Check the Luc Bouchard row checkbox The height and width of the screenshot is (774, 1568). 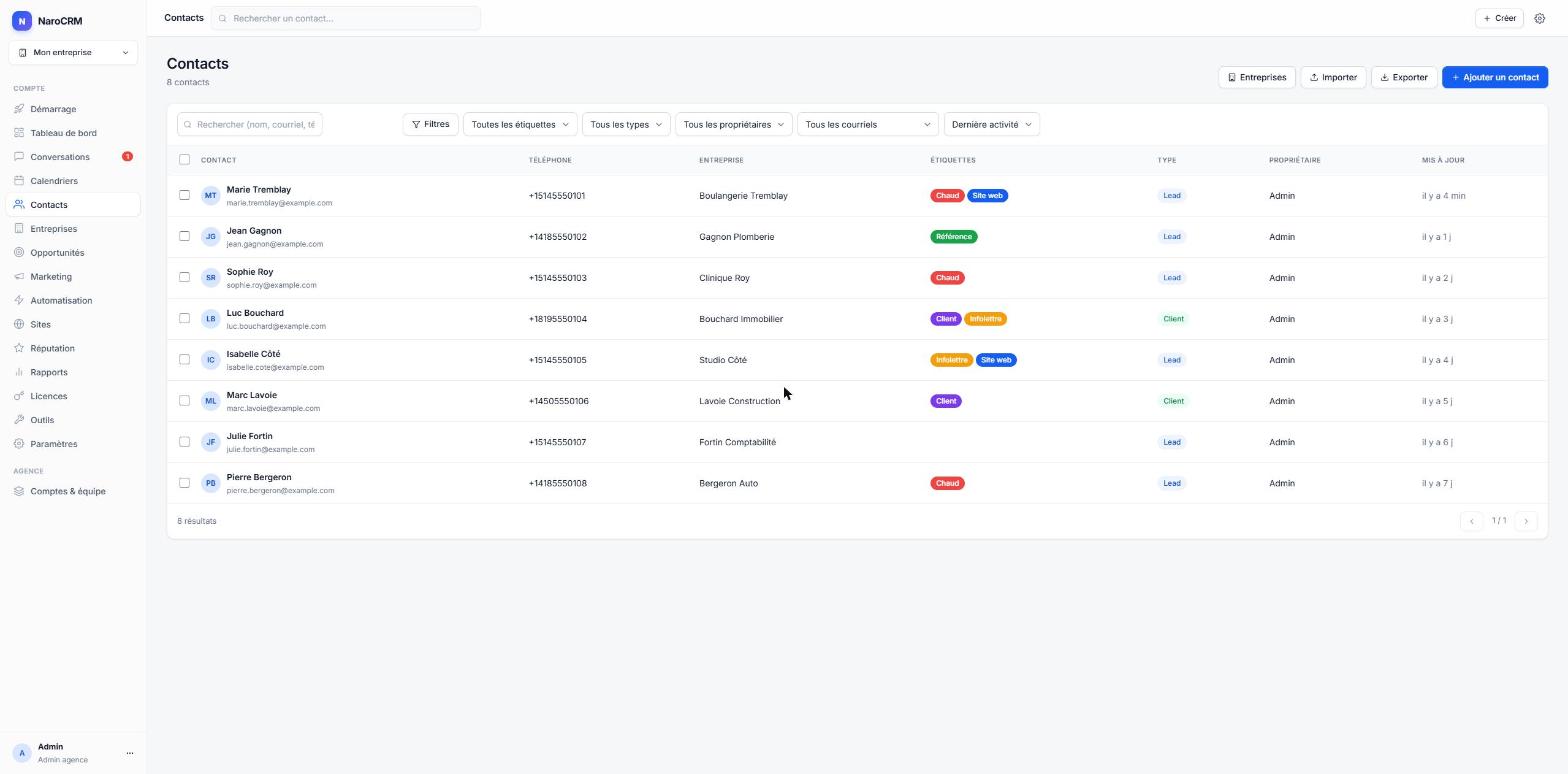coord(184,318)
